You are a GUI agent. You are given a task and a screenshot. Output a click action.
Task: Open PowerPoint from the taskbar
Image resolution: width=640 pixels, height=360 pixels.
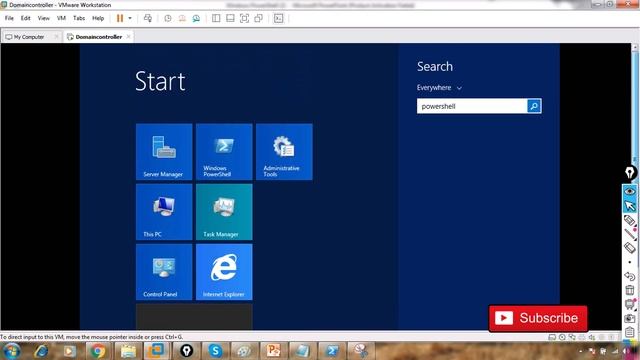pos(273,351)
